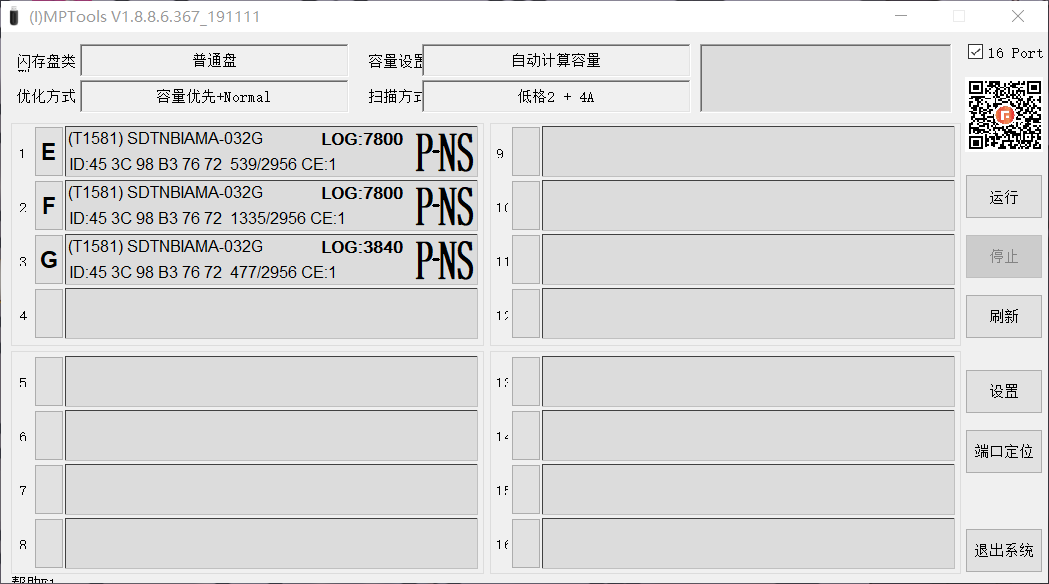Click the blank drive letter button of port 5
Viewport: 1049px width, 584px height.
pos(49,381)
